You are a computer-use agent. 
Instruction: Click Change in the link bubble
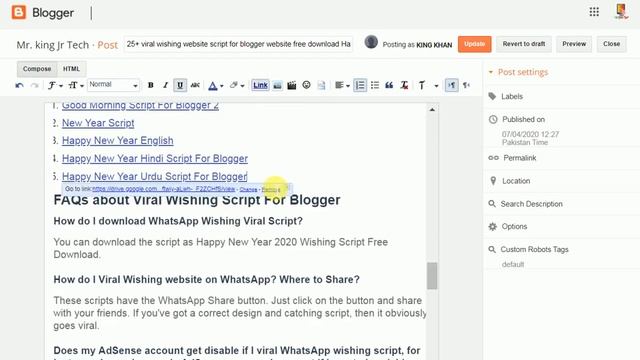(249, 189)
